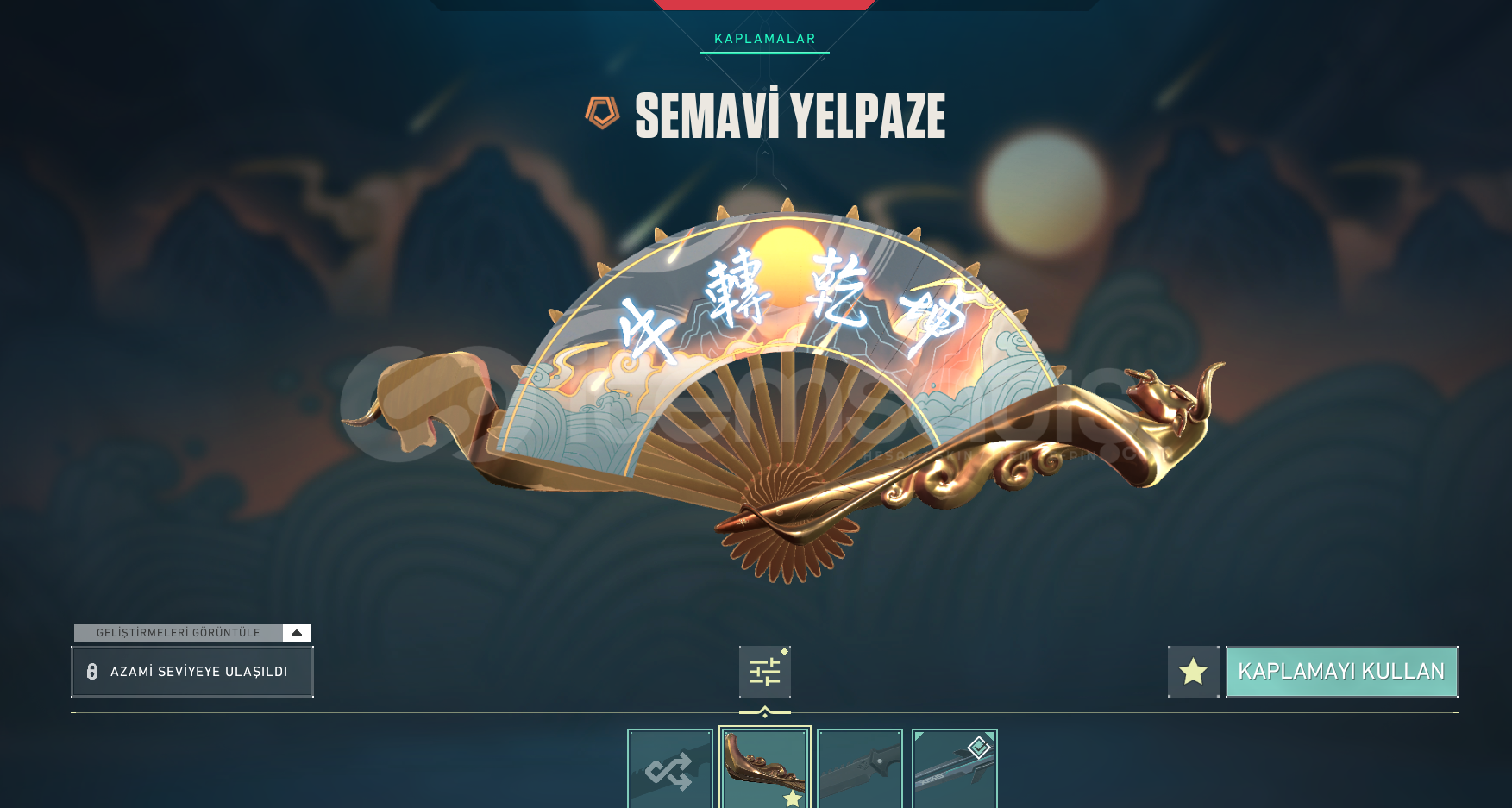Click the orange tier pentagon icon
The image size is (1512, 808).
click(602, 113)
